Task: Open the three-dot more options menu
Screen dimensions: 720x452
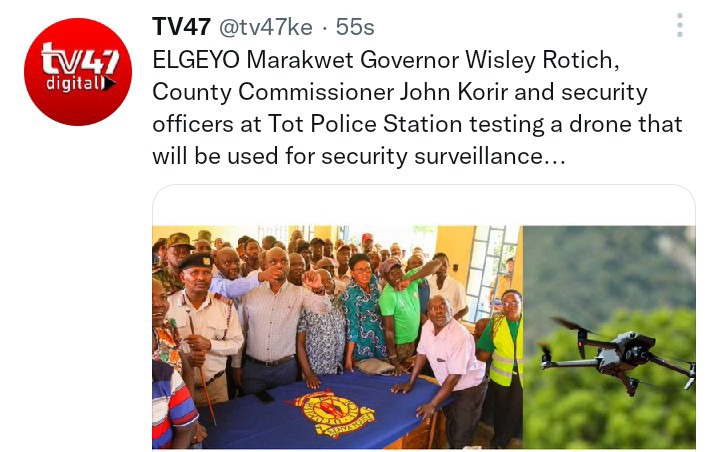Action: pyautogui.click(x=680, y=25)
